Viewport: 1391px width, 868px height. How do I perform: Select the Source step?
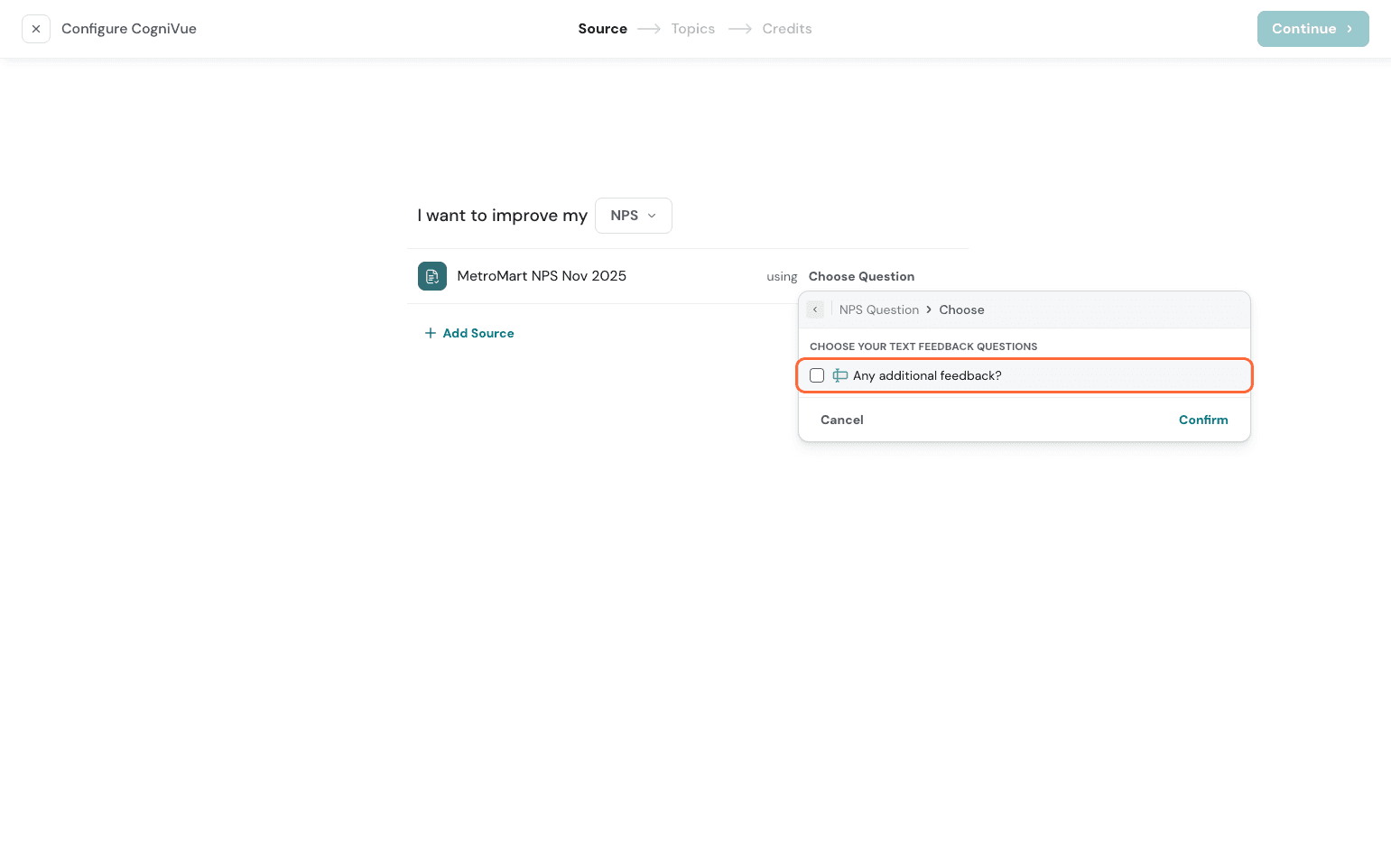pos(602,29)
